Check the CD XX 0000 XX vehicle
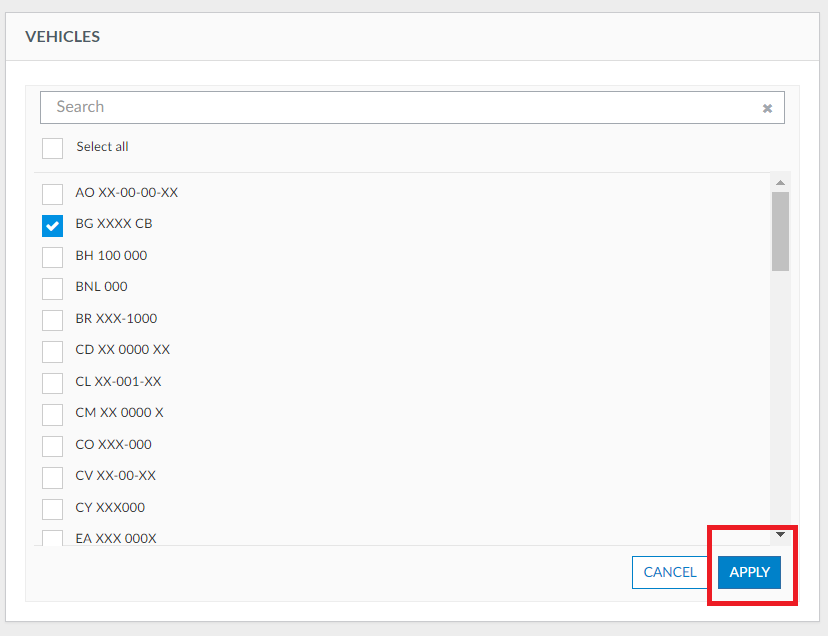Image resolution: width=828 pixels, height=636 pixels. 52,351
